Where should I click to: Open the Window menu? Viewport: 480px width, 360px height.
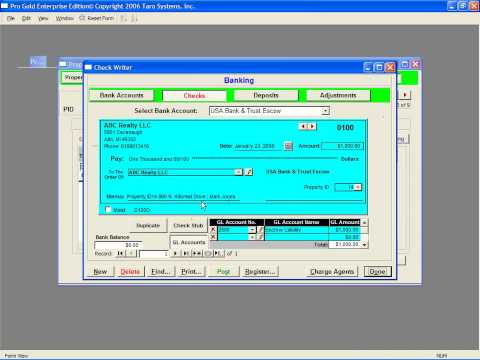[x=64, y=18]
